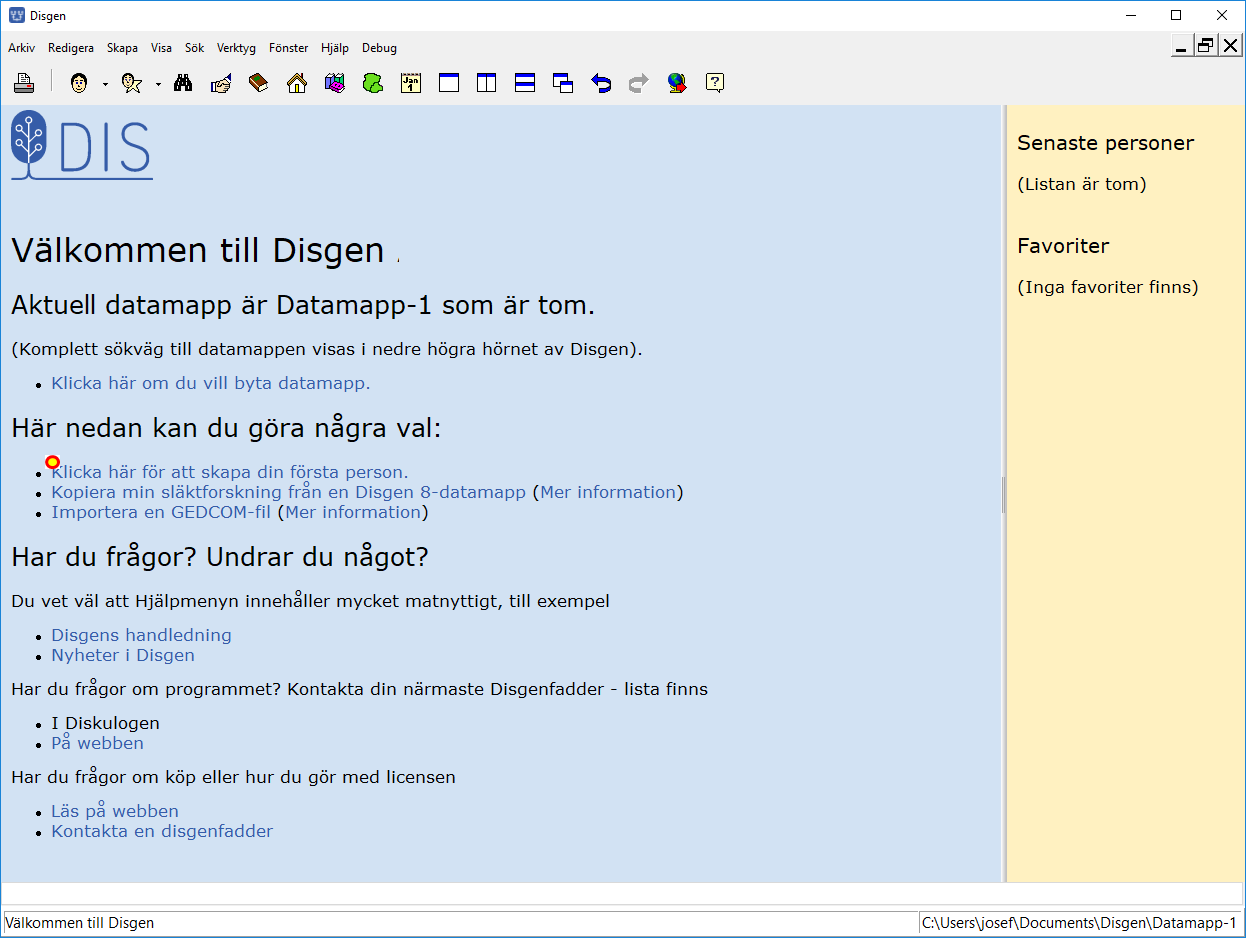Click Kopiera min släktforskning från Disgen 8-datamapp

[x=288, y=492]
